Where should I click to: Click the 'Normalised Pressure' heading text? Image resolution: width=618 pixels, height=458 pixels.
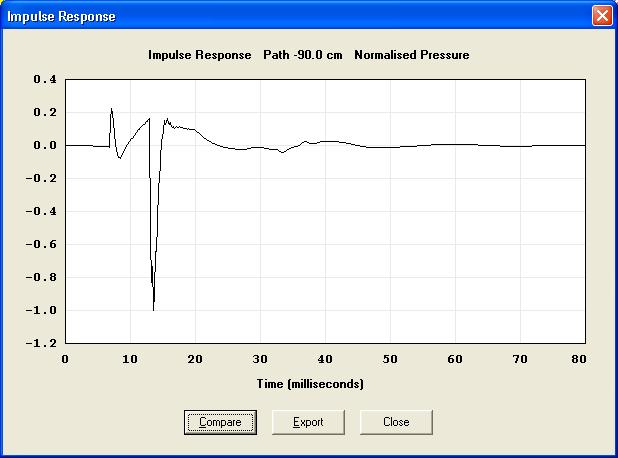412,55
